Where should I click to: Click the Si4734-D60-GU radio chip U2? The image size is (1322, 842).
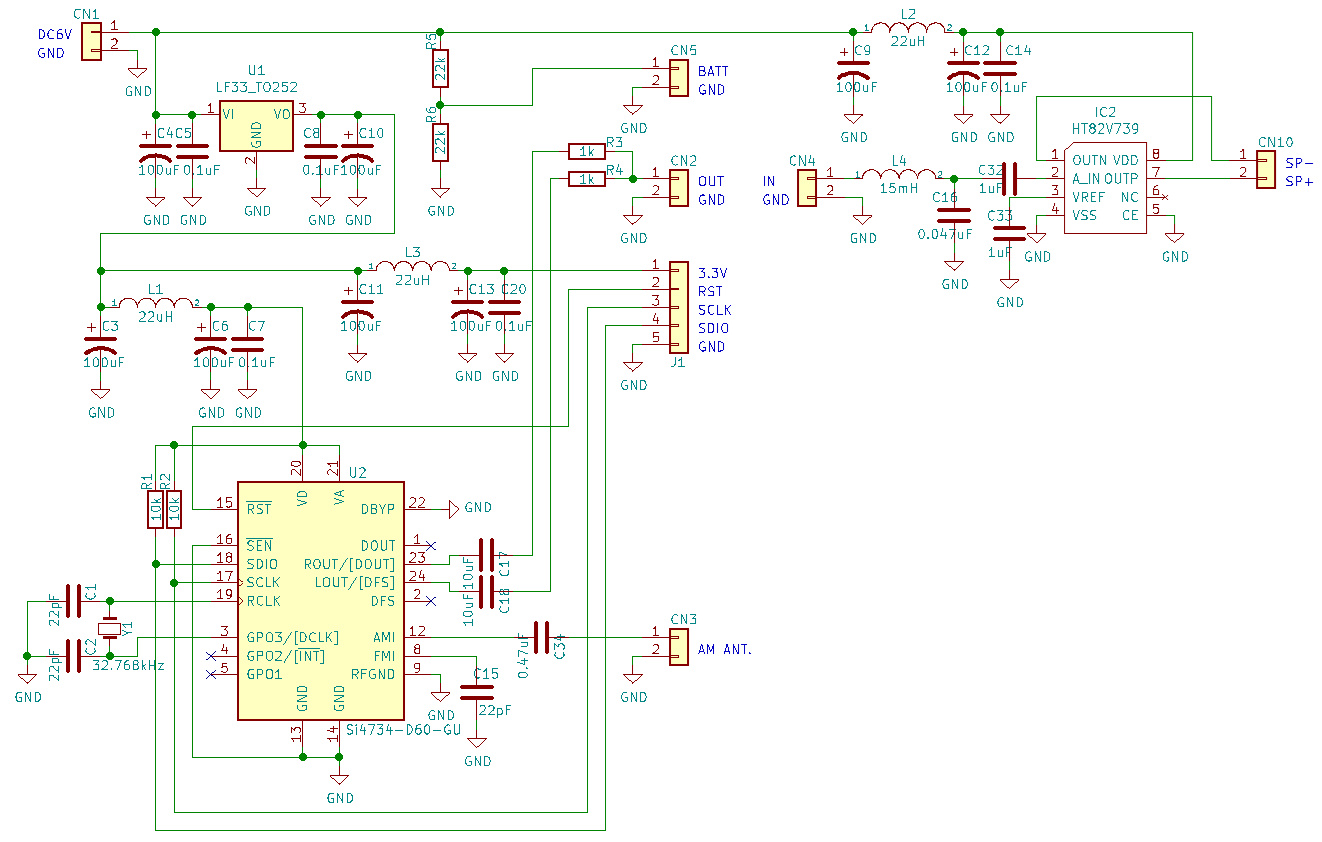[320, 599]
